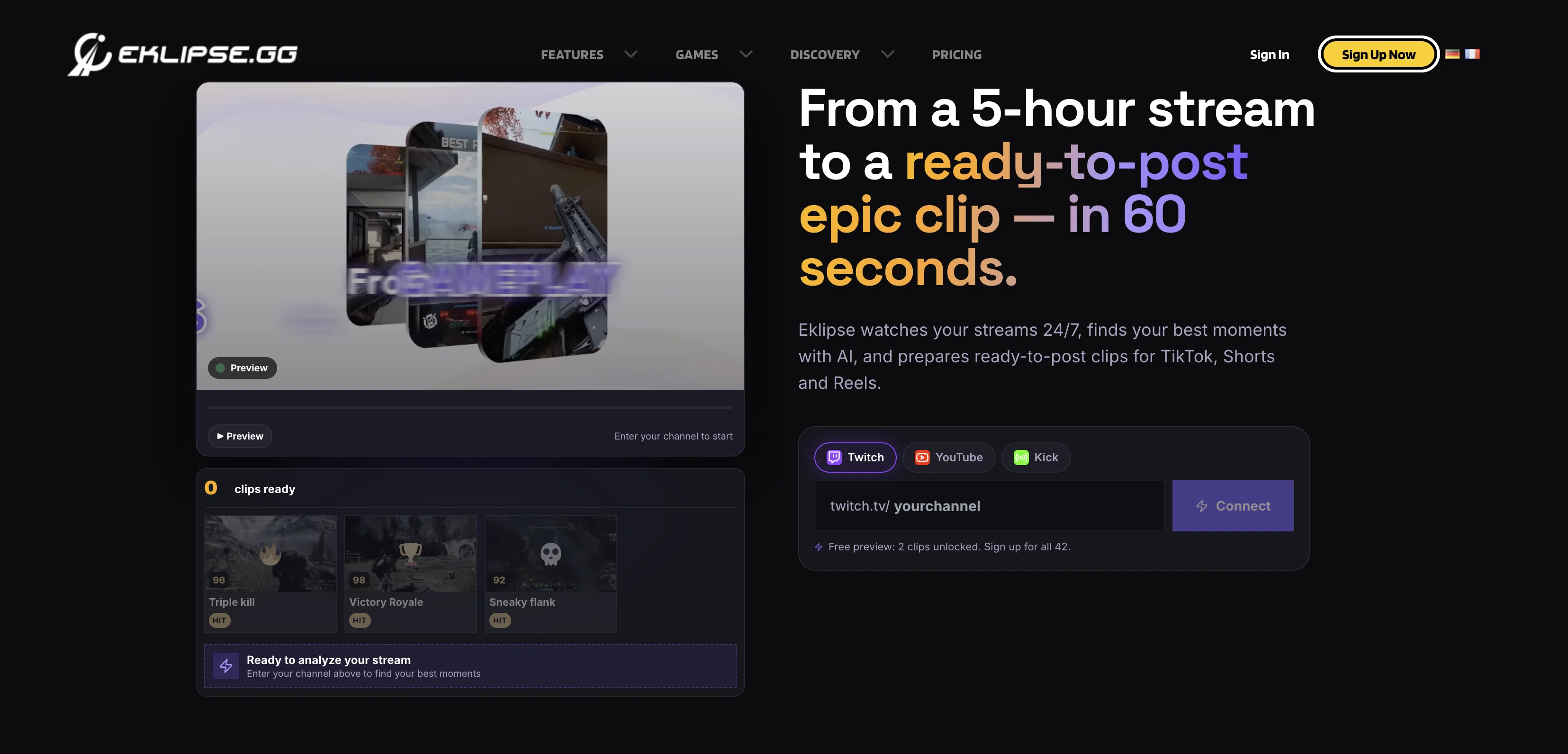Click the score 98 badge

tap(359, 580)
